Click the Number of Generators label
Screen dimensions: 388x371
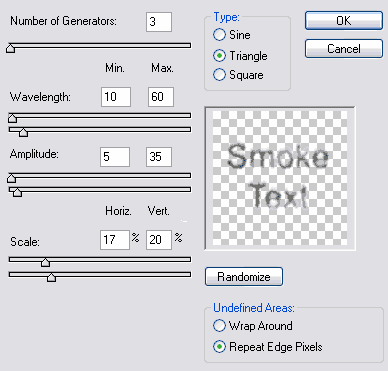[63, 21]
